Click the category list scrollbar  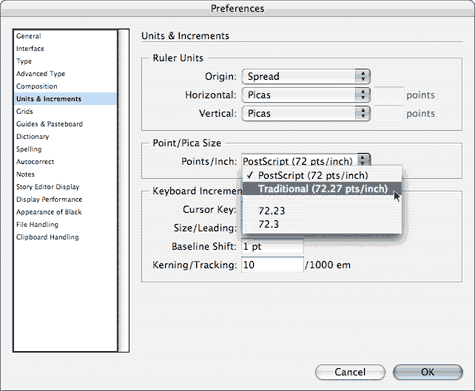[124, 191]
